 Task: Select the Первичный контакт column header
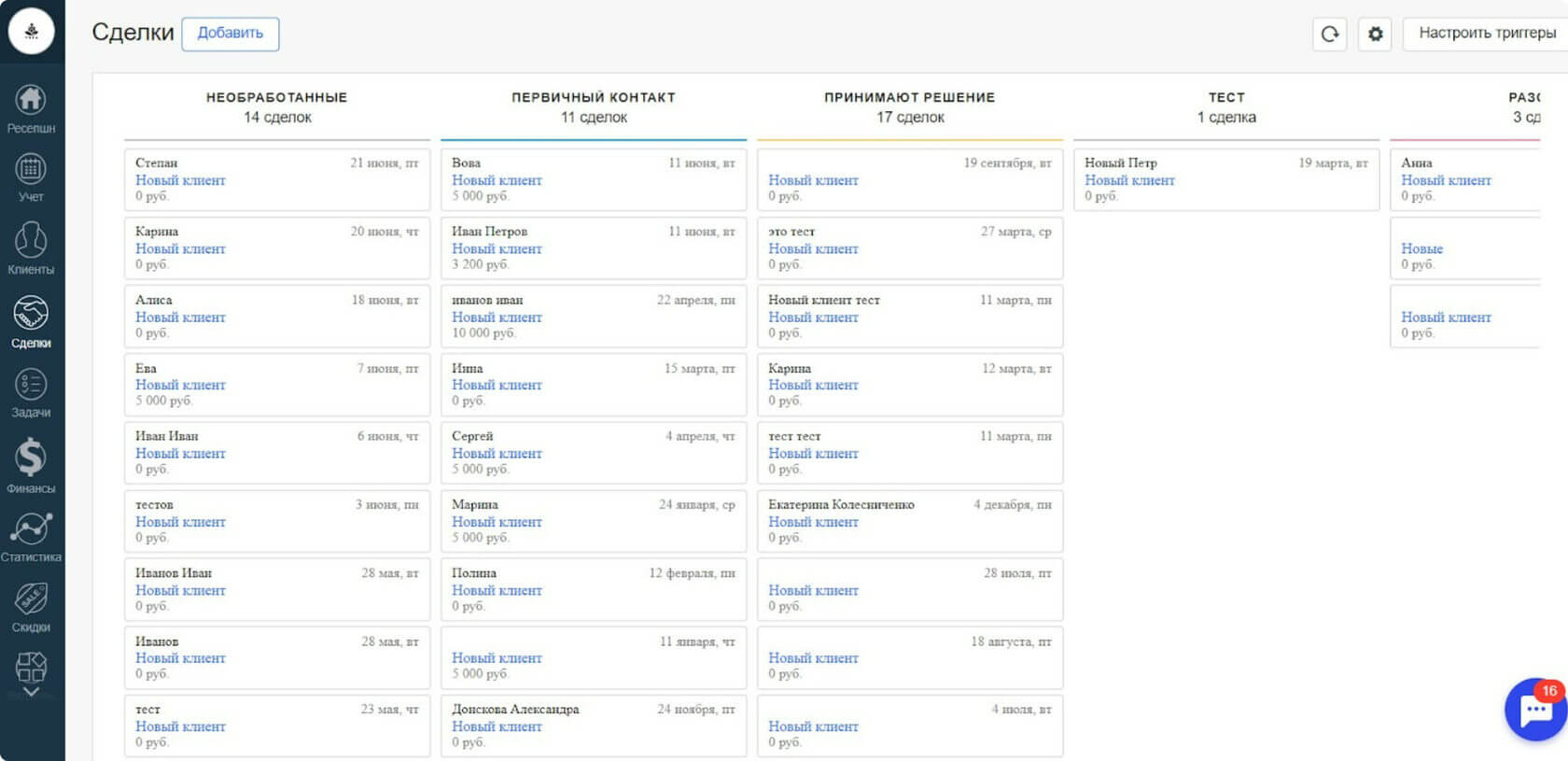pyautogui.click(x=594, y=97)
